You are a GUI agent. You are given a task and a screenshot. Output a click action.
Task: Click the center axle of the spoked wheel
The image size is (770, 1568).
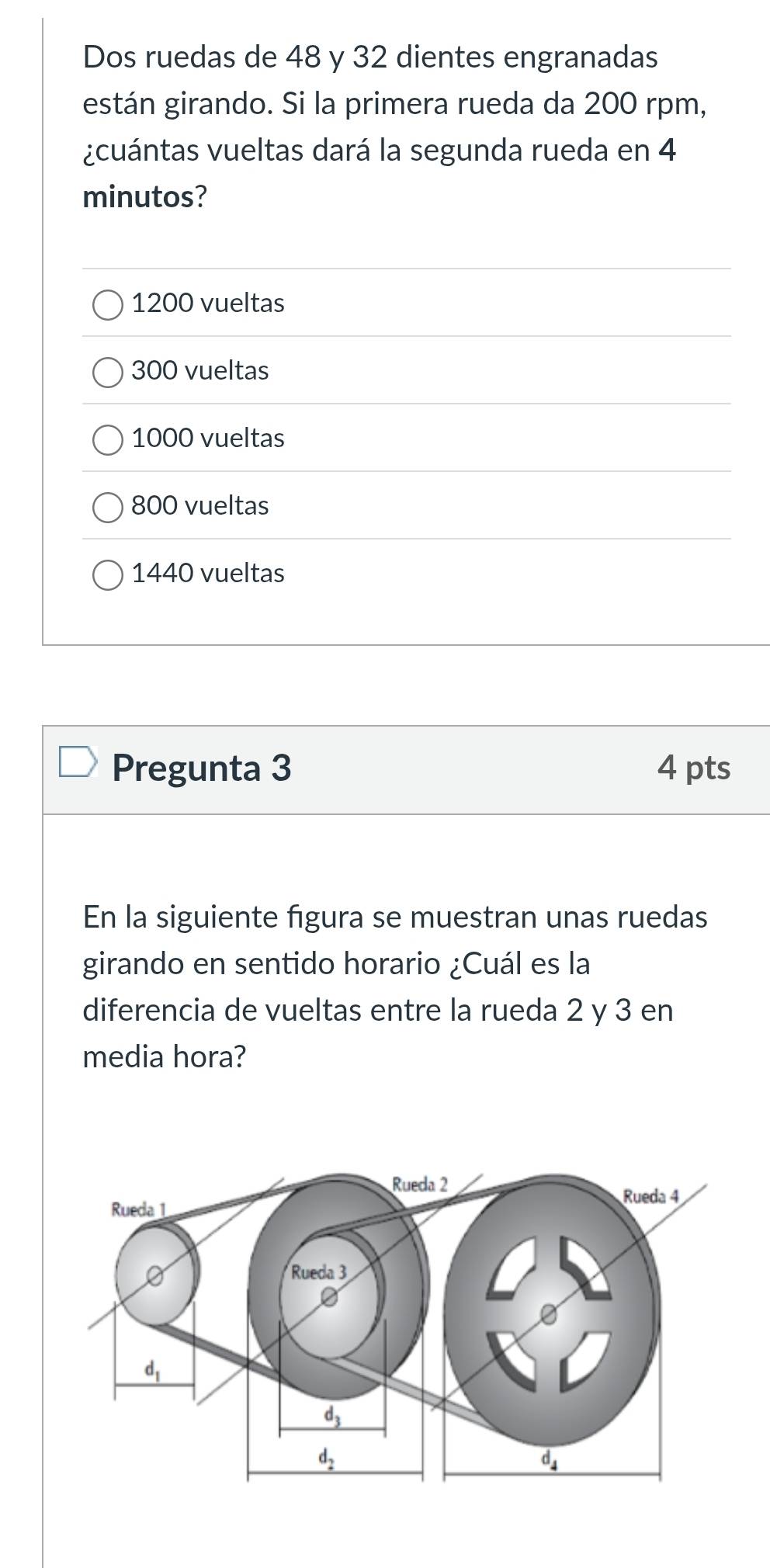(549, 1313)
